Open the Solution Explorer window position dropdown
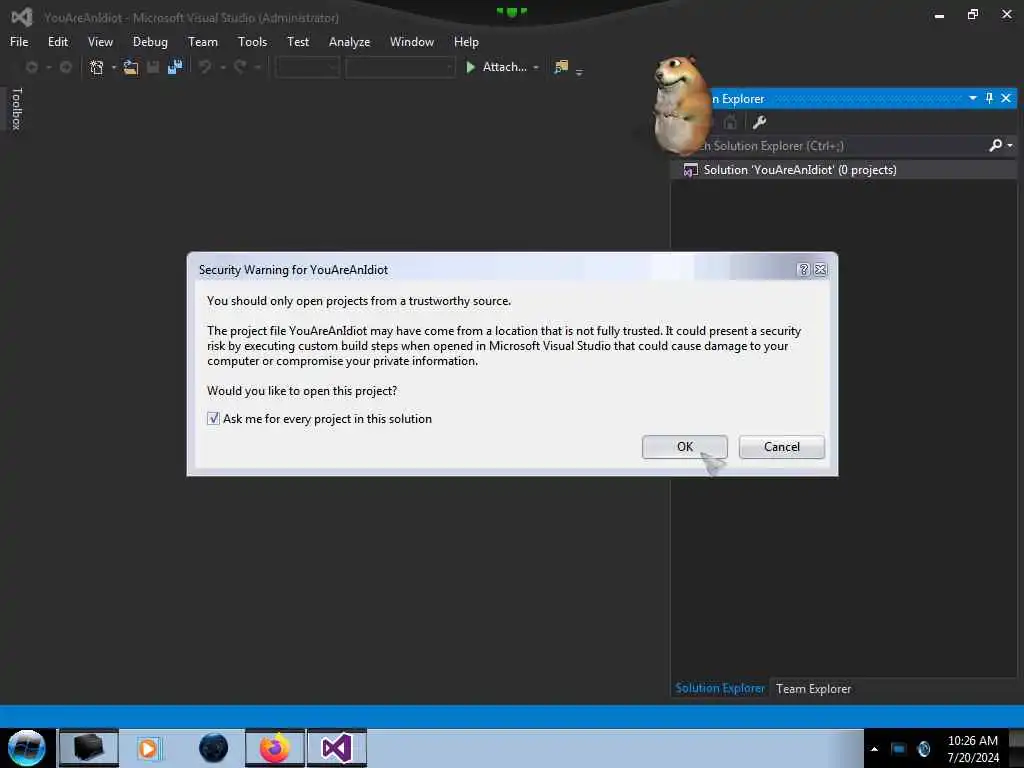 coord(972,98)
